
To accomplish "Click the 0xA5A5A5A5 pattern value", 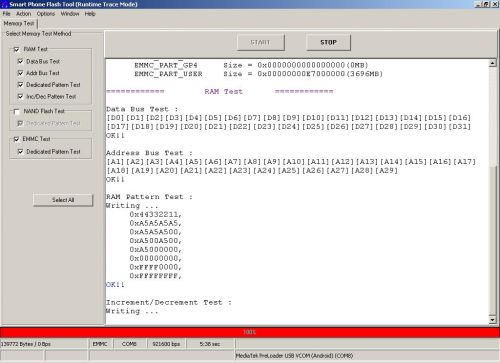I will 156,223.
